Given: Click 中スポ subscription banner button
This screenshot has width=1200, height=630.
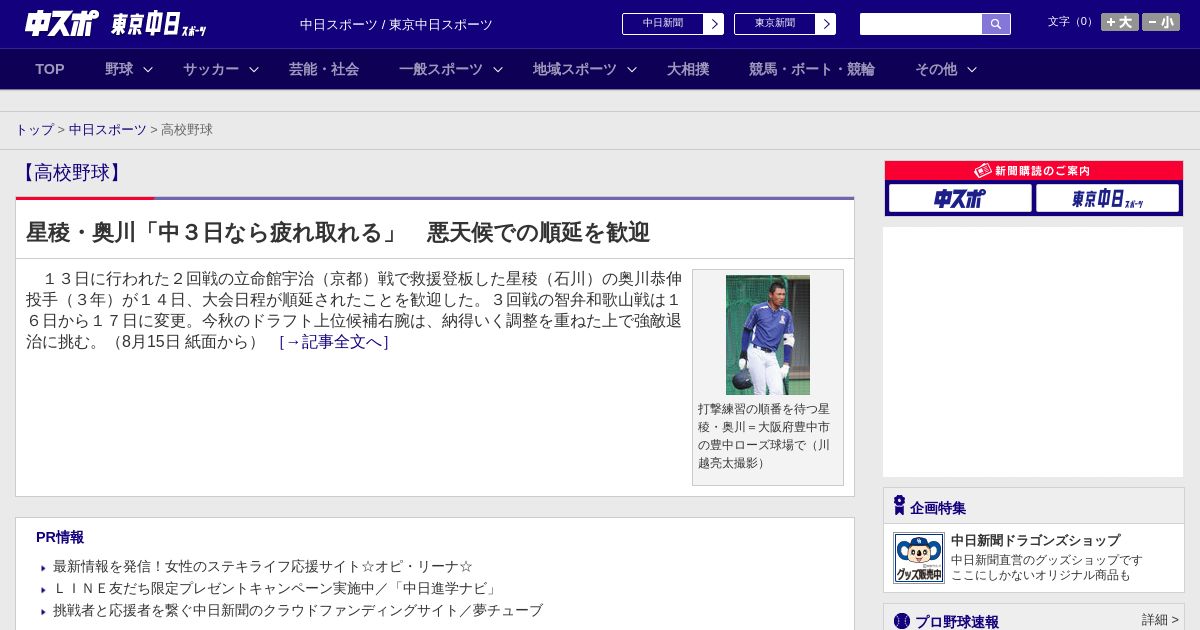Looking at the screenshot, I should [960, 198].
